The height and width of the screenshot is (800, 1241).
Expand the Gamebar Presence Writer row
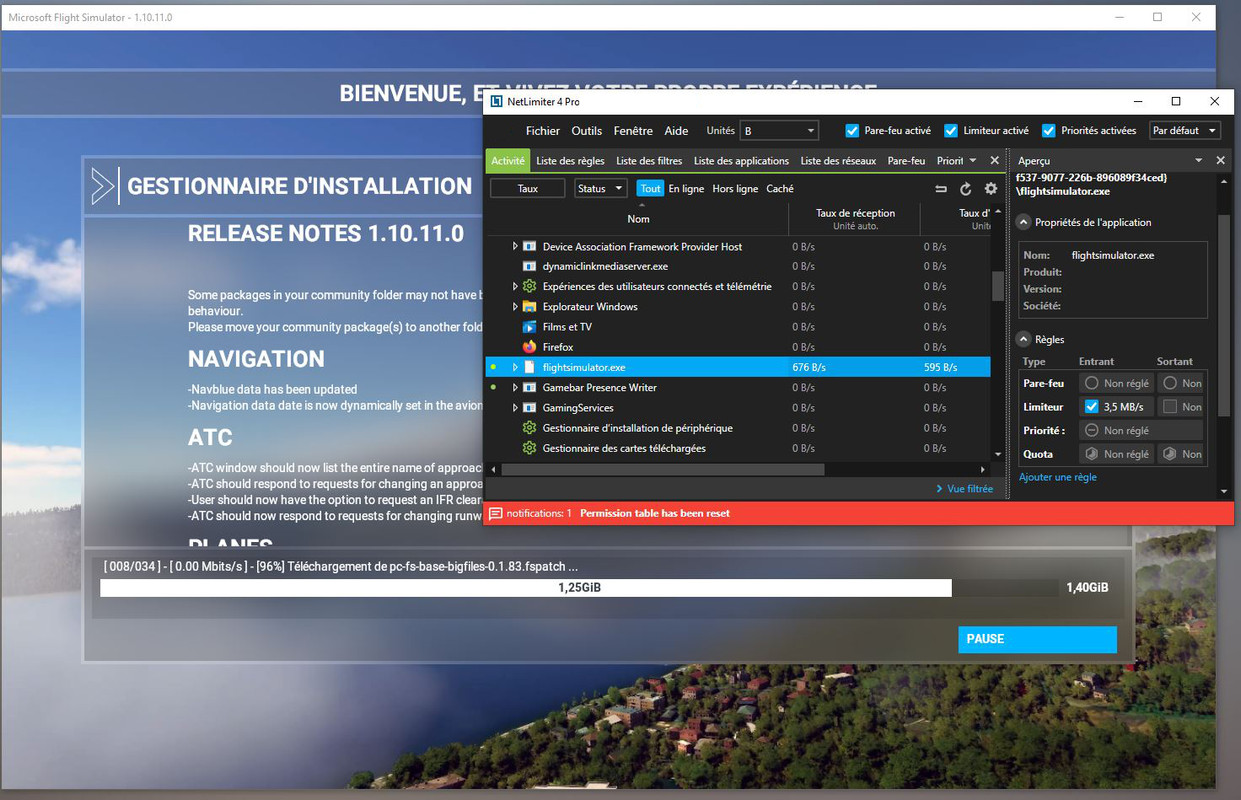click(515, 387)
